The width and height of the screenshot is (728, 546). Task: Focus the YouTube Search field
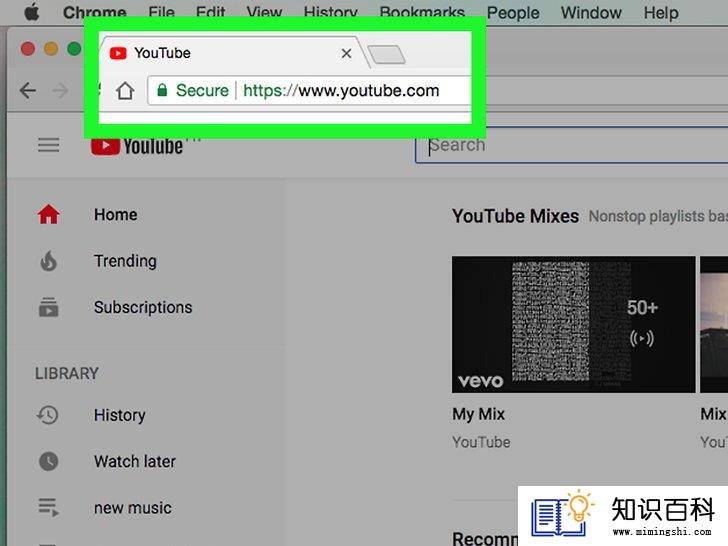coord(571,145)
